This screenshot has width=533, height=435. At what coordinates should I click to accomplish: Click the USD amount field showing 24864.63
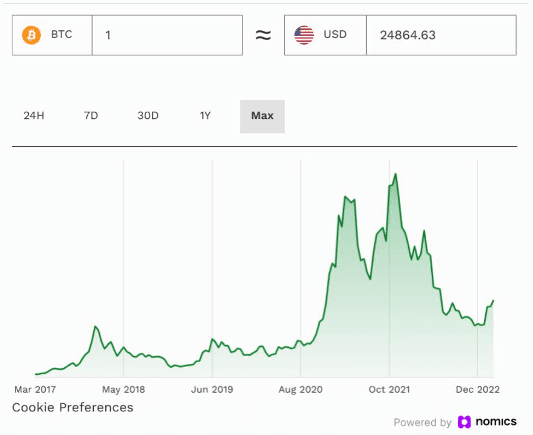pyautogui.click(x=441, y=35)
